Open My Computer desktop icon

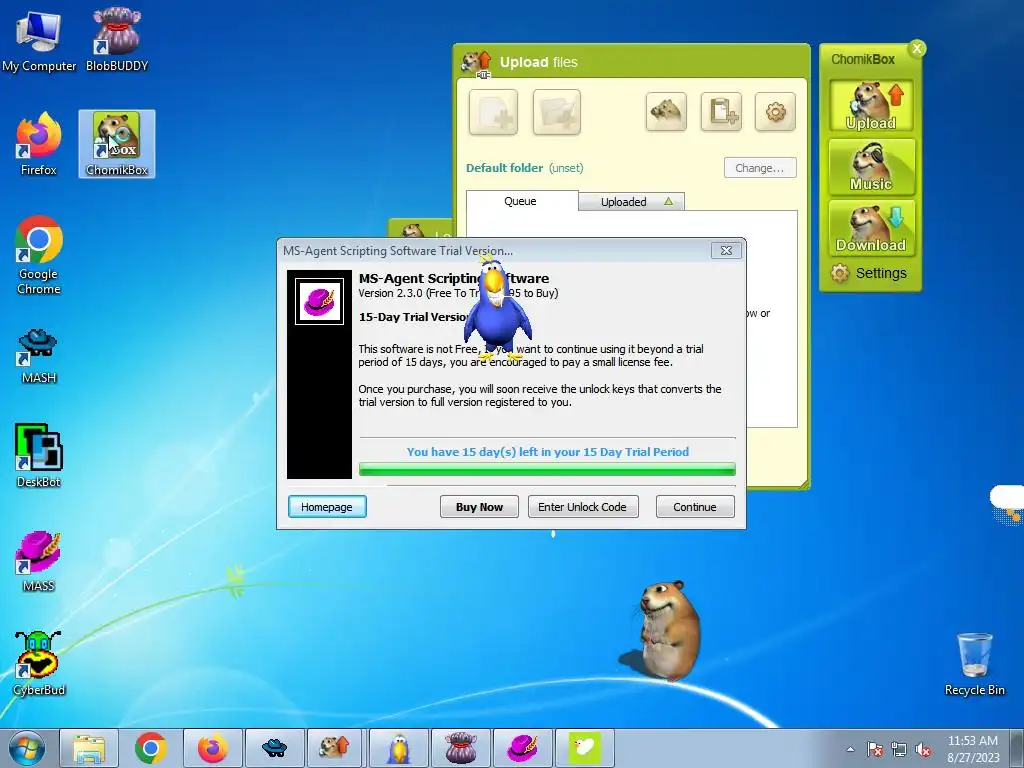(x=39, y=40)
